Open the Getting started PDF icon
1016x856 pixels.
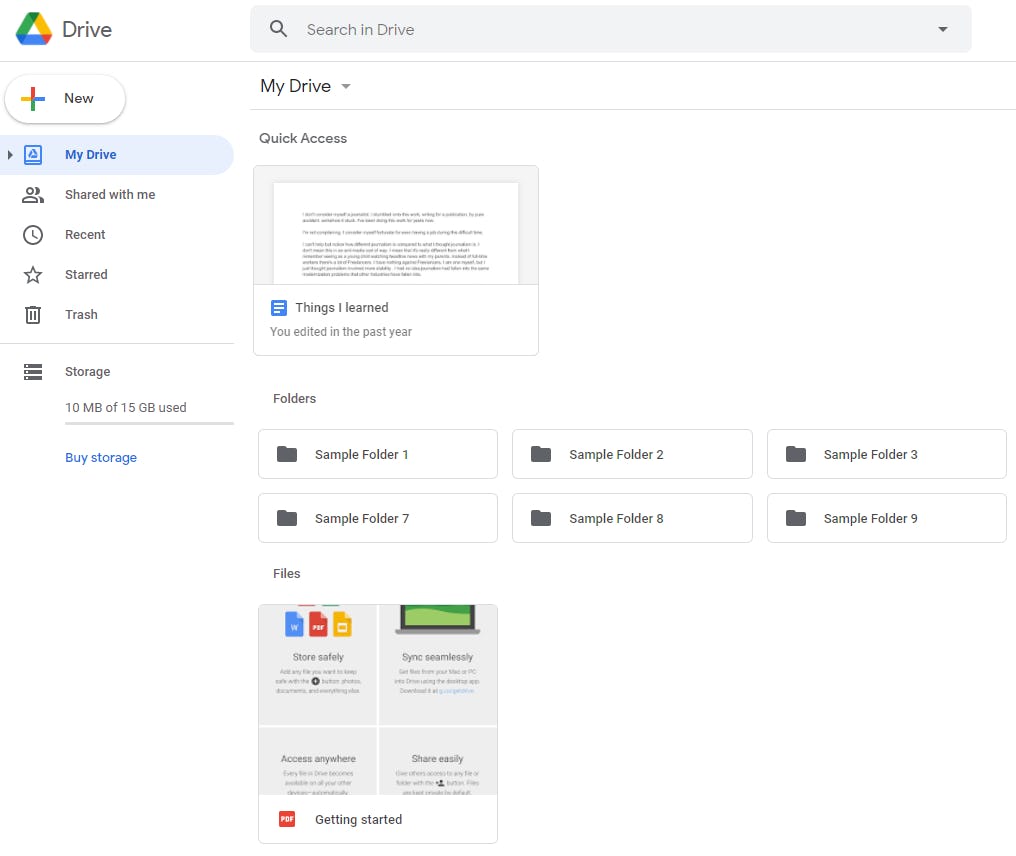286,819
